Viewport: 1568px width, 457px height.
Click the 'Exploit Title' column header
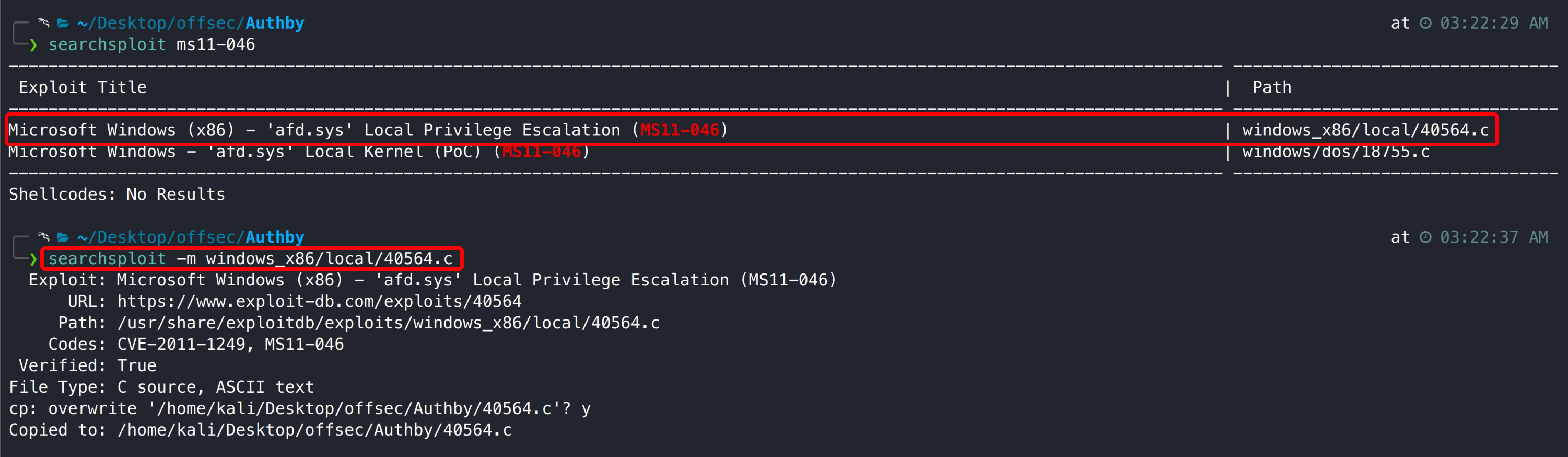coord(83,88)
